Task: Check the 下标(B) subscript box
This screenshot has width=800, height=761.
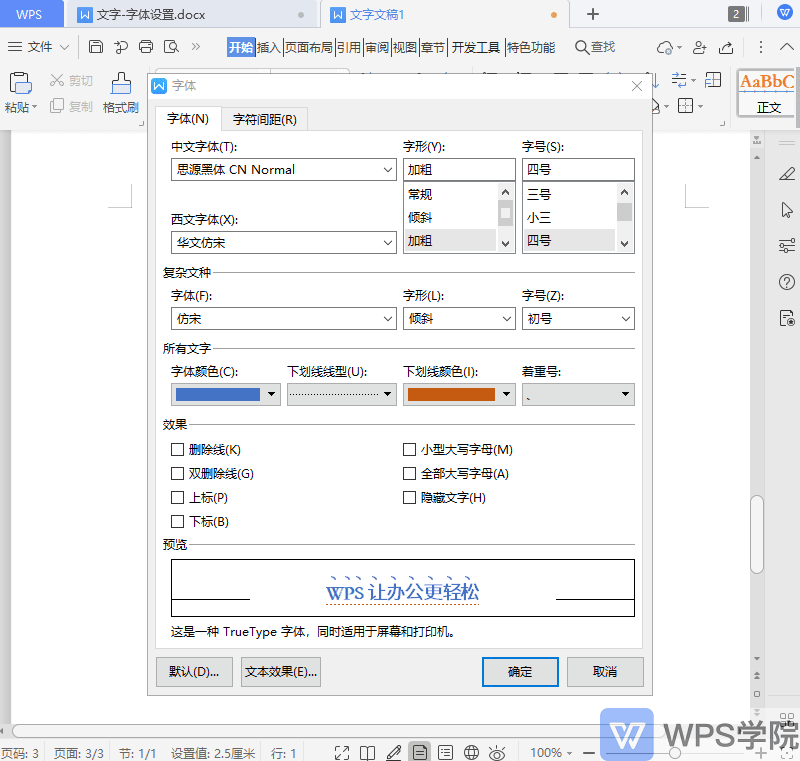Action: (x=177, y=521)
